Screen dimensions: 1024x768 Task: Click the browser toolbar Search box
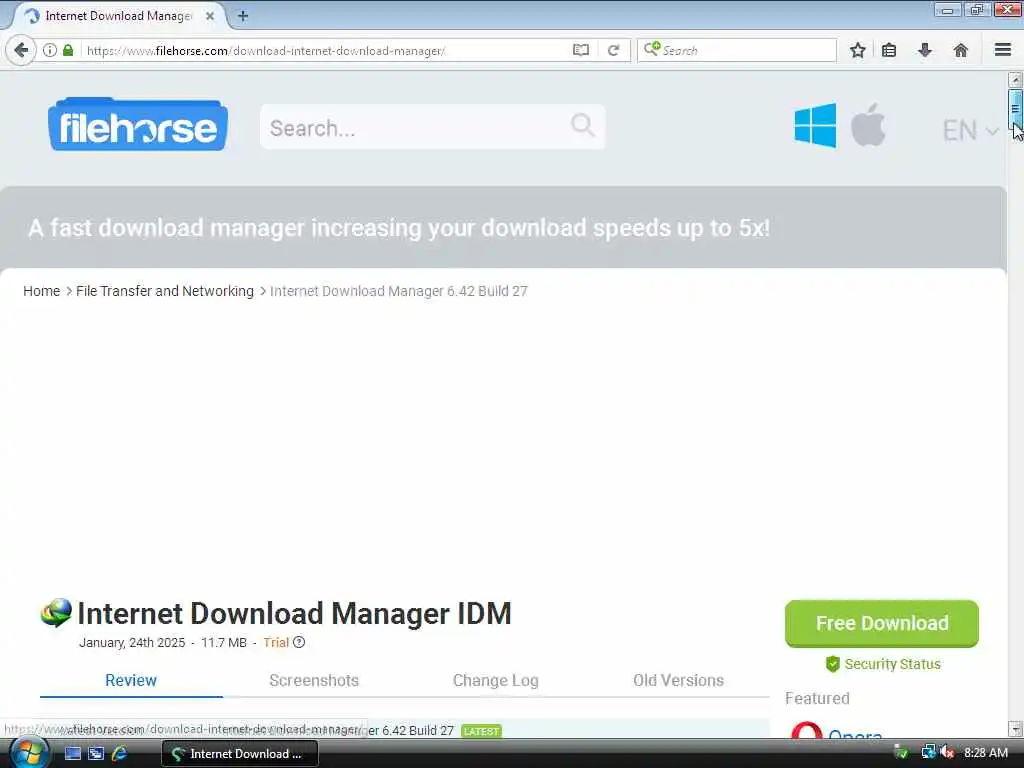(x=737, y=50)
